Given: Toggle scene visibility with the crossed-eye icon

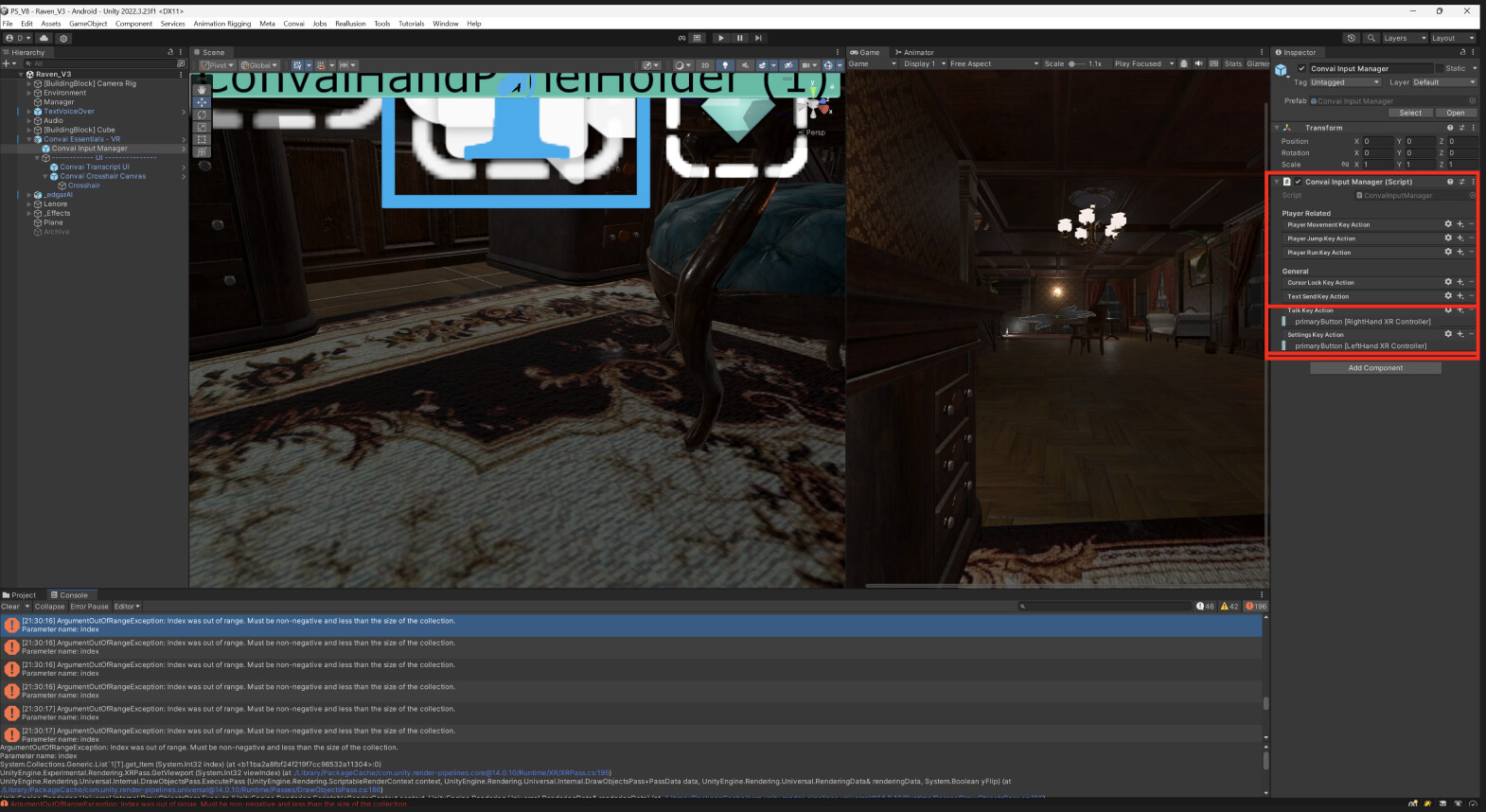Looking at the screenshot, I should (787, 65).
